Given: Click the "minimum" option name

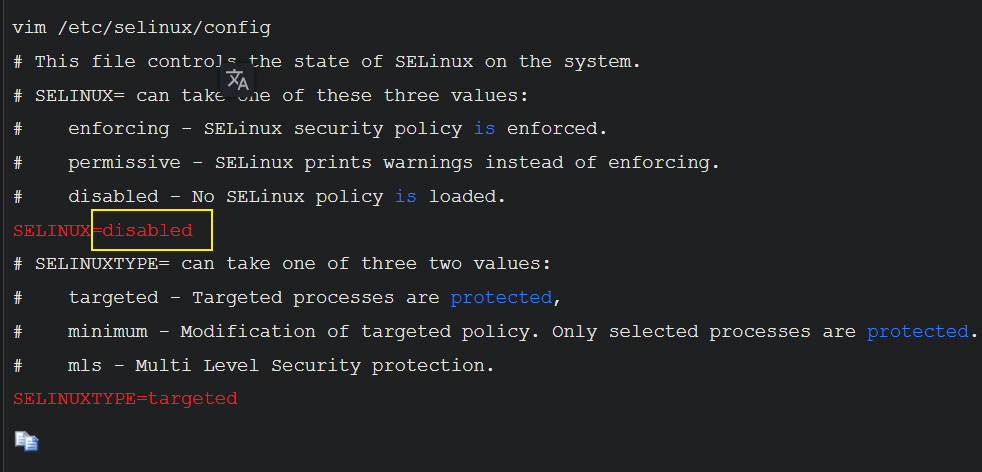Looking at the screenshot, I should pos(107,331).
